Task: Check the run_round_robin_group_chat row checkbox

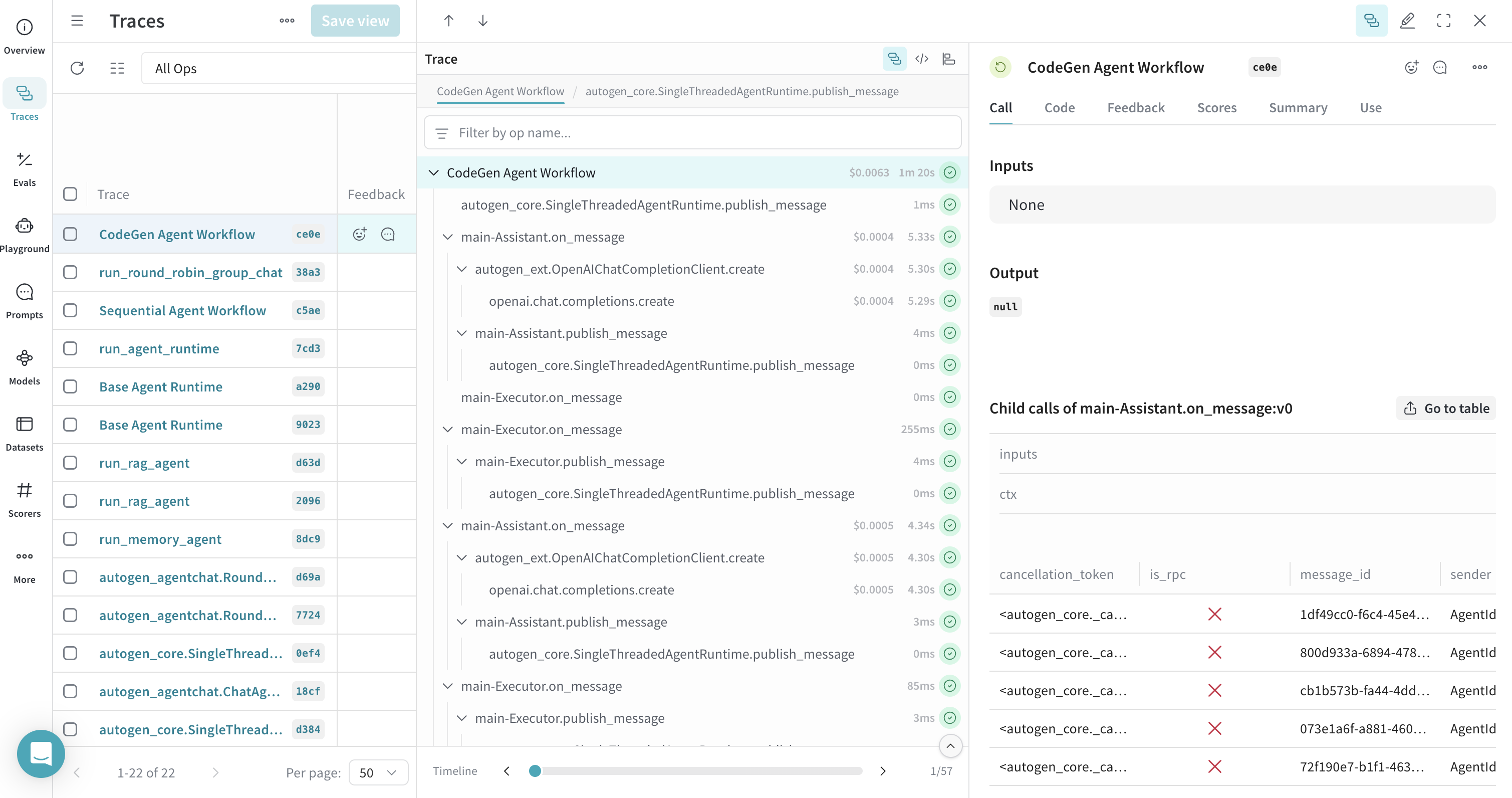Action: click(71, 273)
